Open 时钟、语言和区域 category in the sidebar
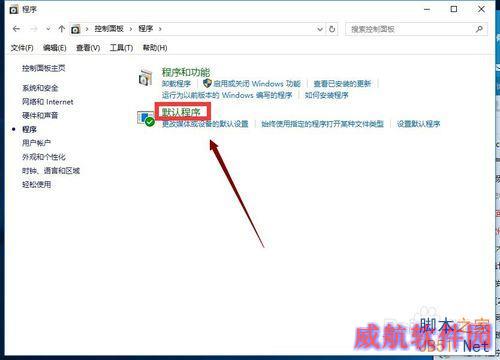Viewport: 500px width, 360px height. point(51,171)
